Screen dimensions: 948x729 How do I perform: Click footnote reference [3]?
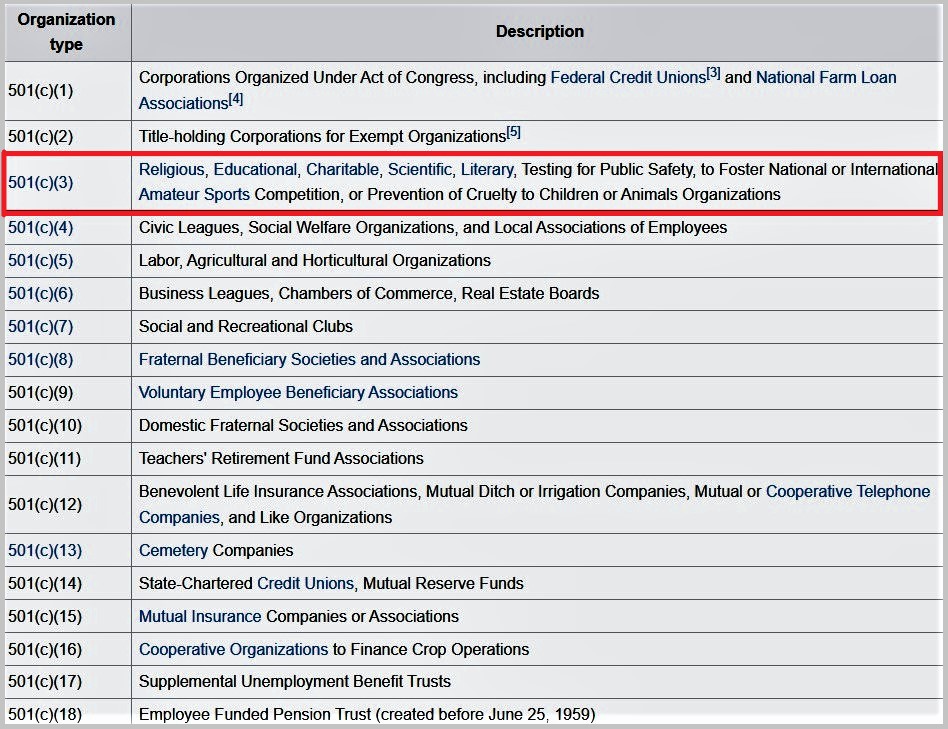tap(714, 74)
